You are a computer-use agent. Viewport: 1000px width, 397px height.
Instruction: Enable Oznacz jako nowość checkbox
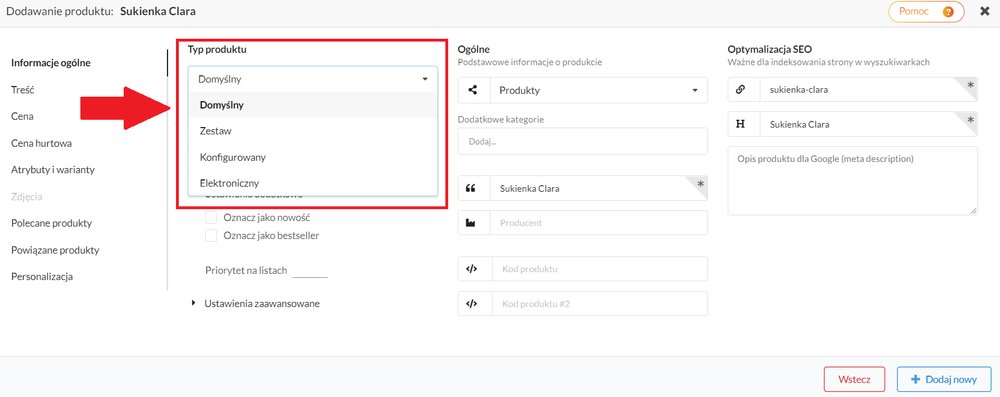[211, 218]
